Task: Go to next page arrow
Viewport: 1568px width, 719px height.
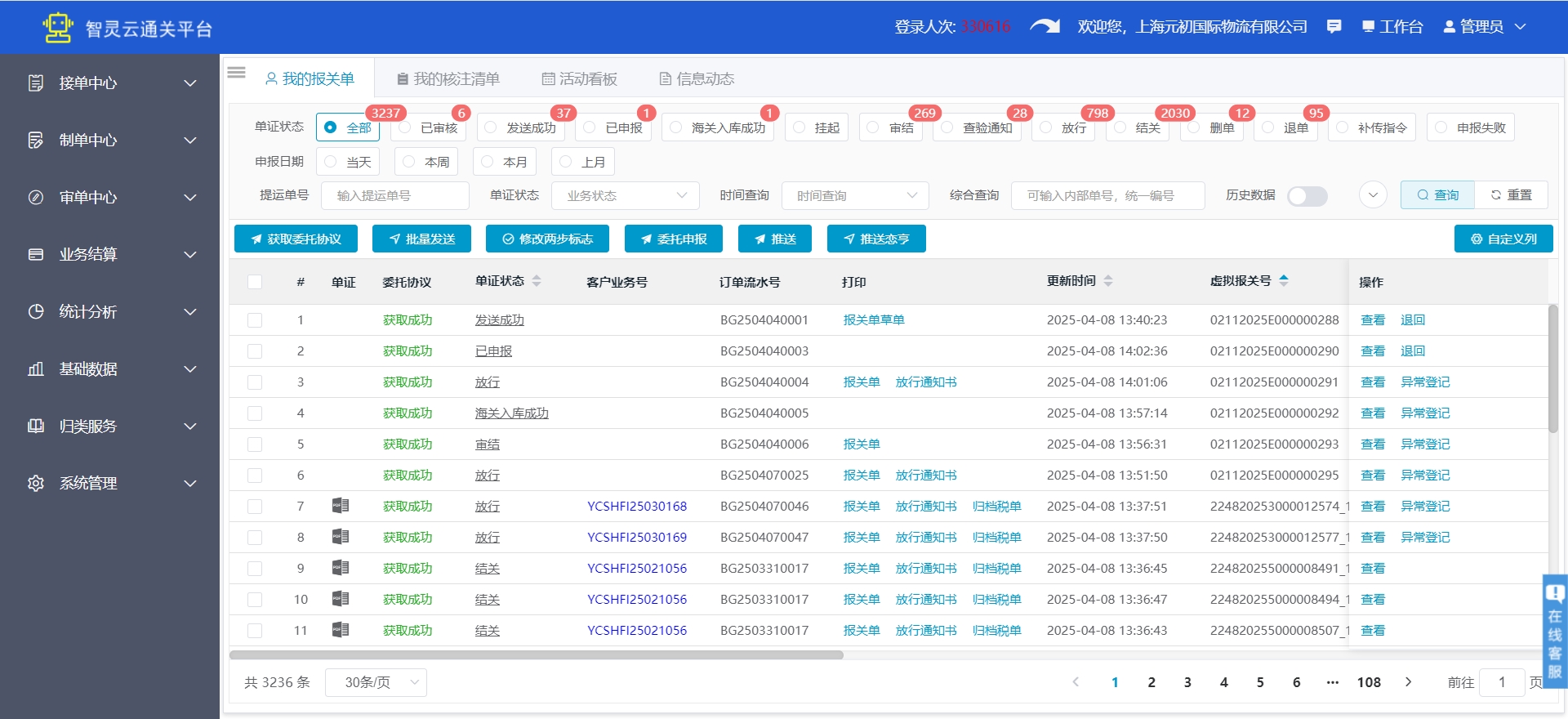Action: point(1408,682)
